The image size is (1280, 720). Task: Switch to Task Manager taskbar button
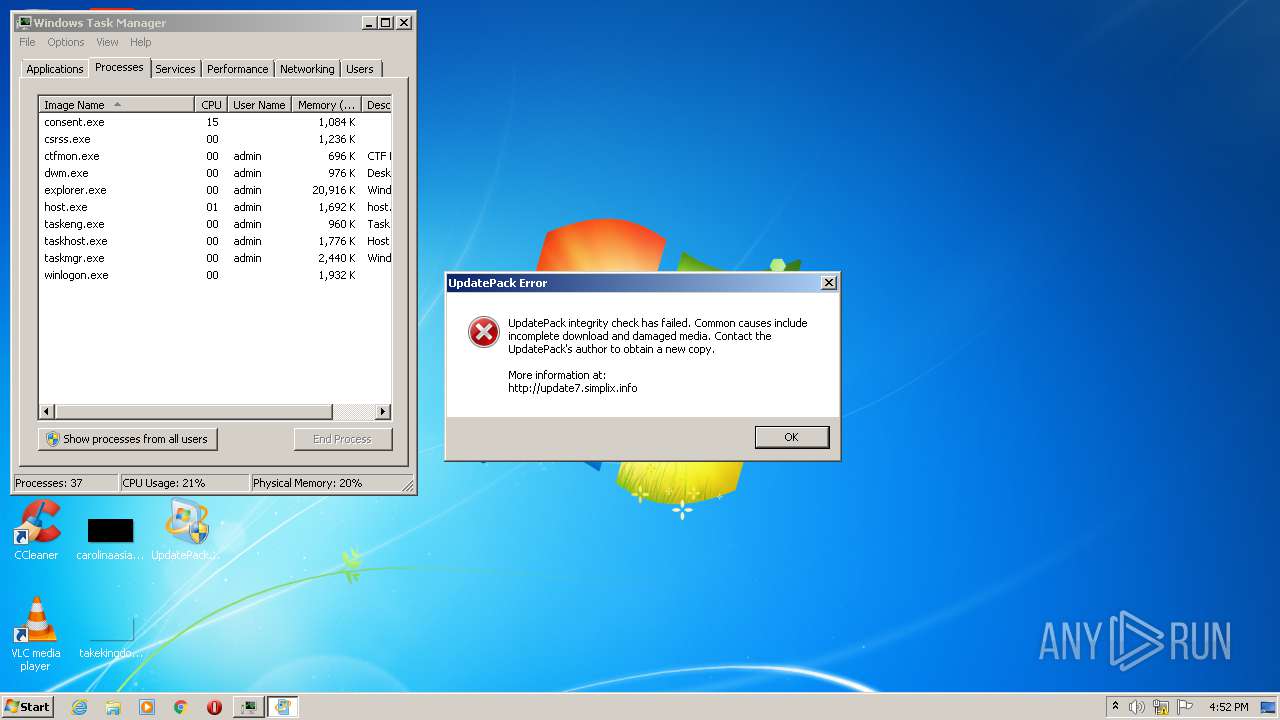pos(248,707)
